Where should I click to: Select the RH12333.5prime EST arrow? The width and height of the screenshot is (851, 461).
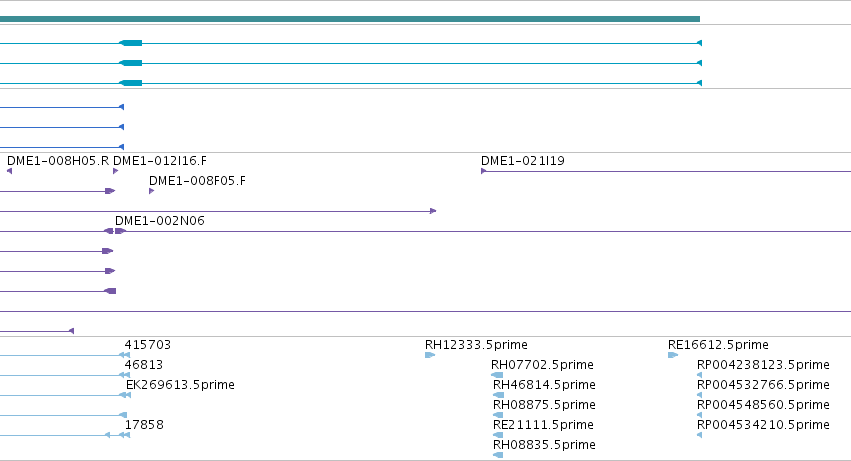coord(430,355)
